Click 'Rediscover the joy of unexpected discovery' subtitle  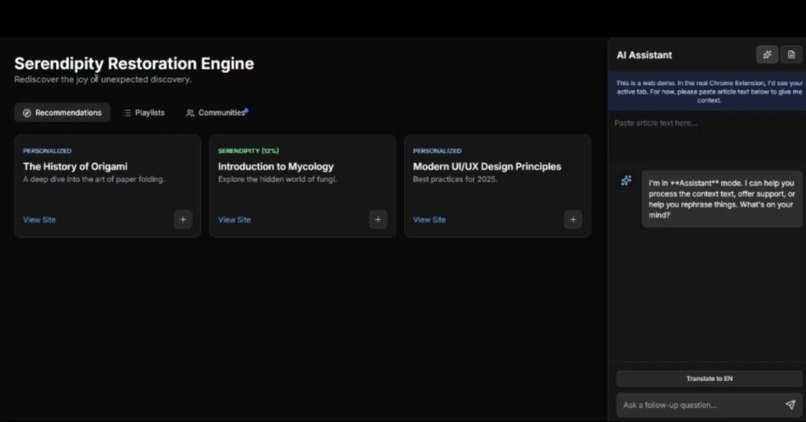103,80
